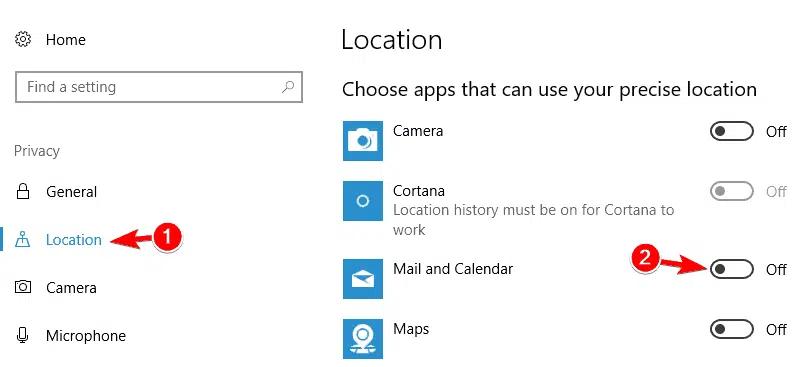Open Microphone privacy settings
Screen dimensions: 805x367
tap(86, 336)
